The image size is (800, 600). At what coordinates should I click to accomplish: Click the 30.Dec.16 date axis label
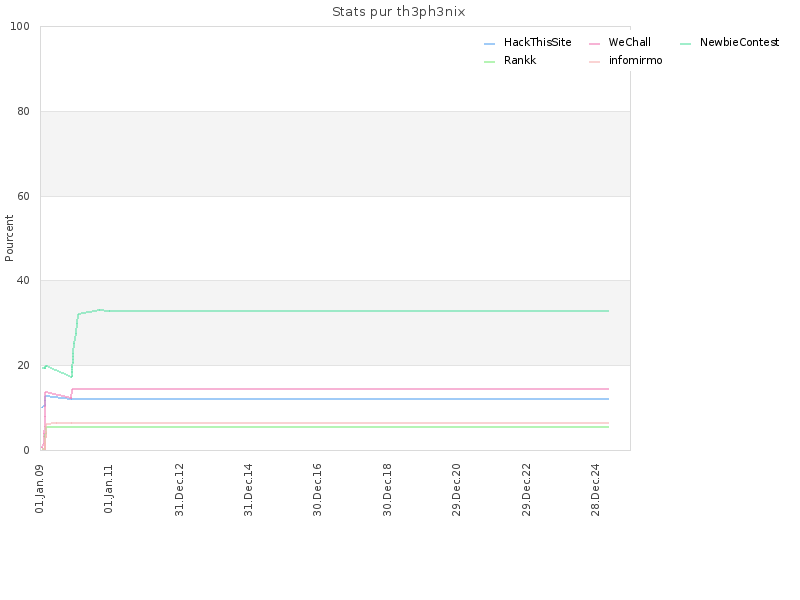(317, 489)
